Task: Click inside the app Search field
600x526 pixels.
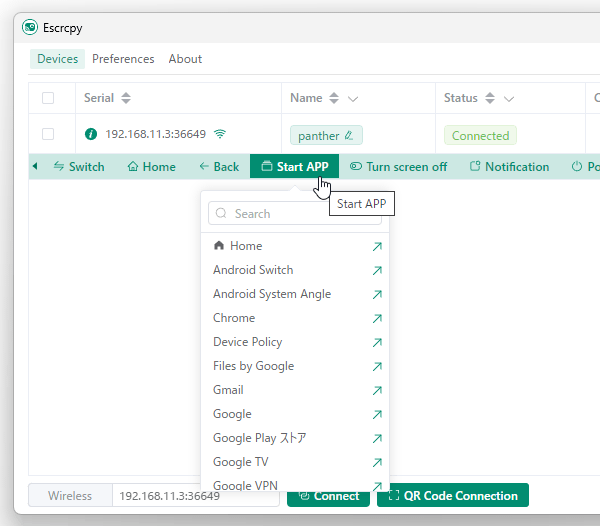Action: [x=295, y=213]
